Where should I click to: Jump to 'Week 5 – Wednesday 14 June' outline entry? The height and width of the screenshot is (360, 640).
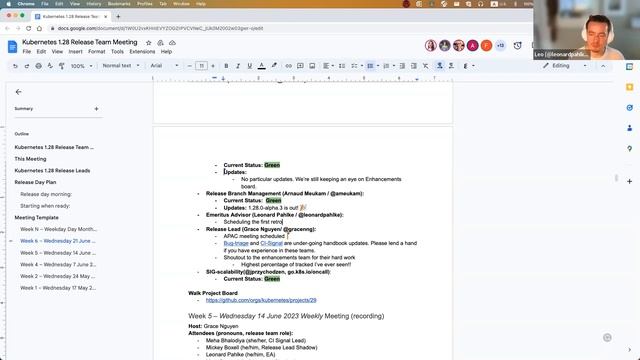[58, 253]
